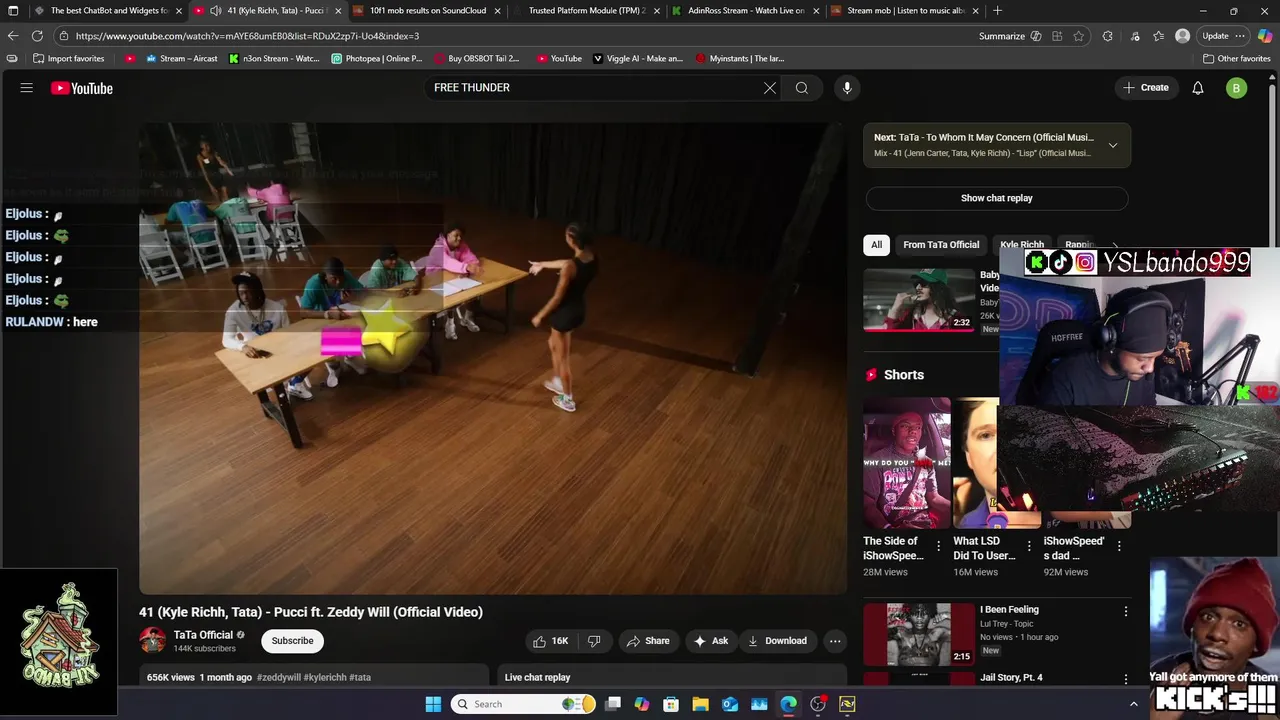Screen dimensions: 1280x720
Task: Open TaTa Official channel avatar
Action: (x=152, y=640)
